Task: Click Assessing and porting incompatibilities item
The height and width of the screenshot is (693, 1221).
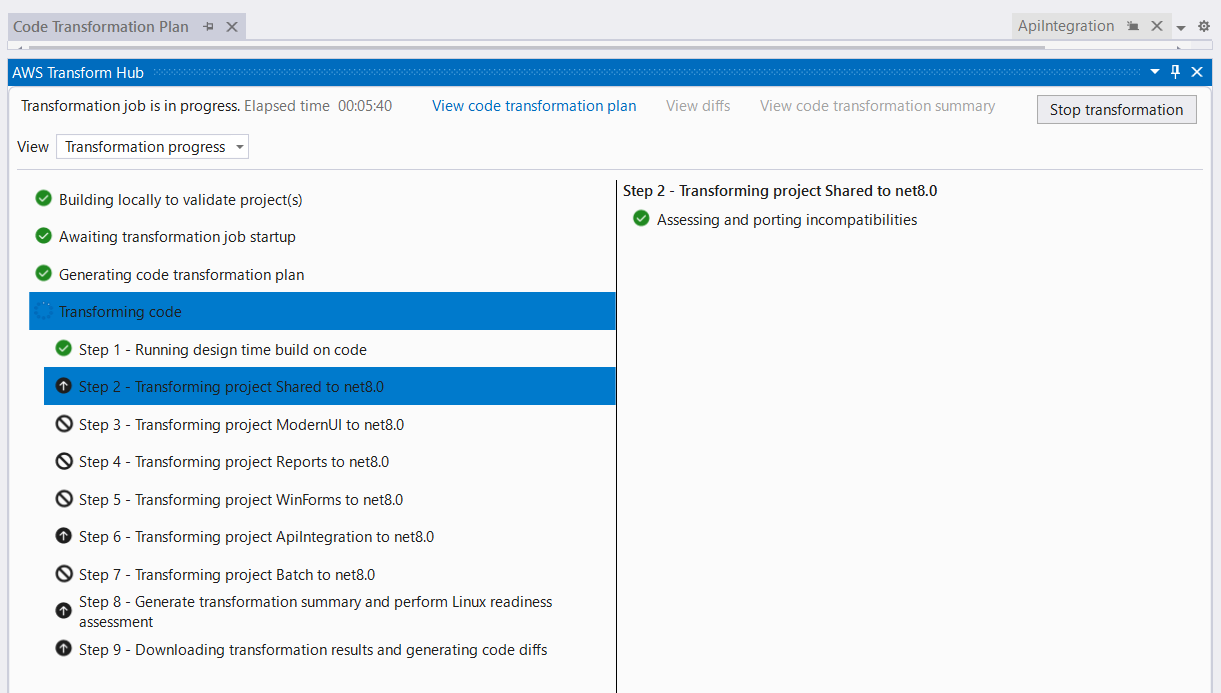Action: pos(787,219)
